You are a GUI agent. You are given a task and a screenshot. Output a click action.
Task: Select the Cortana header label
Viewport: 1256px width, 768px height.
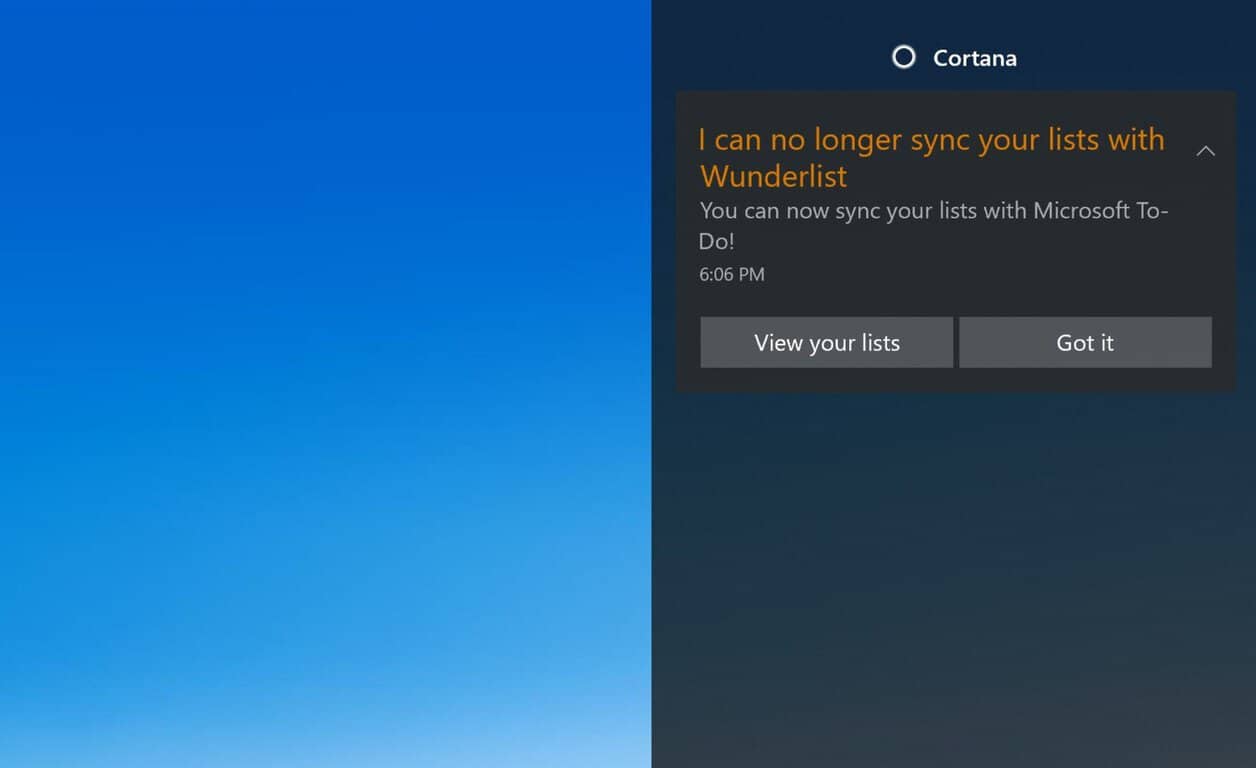pos(975,58)
